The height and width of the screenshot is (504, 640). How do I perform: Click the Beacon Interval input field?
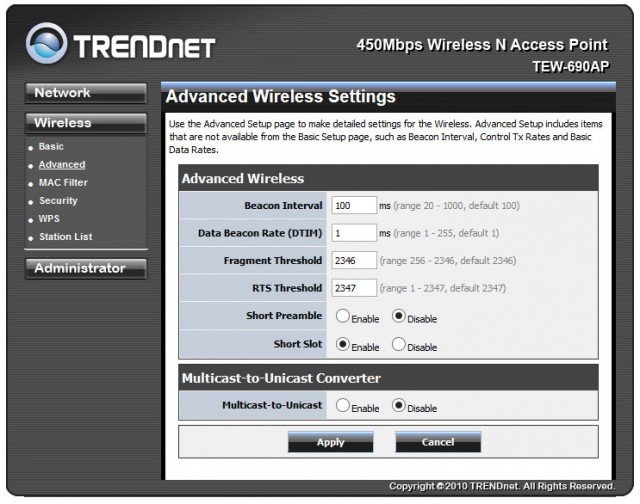pos(353,205)
